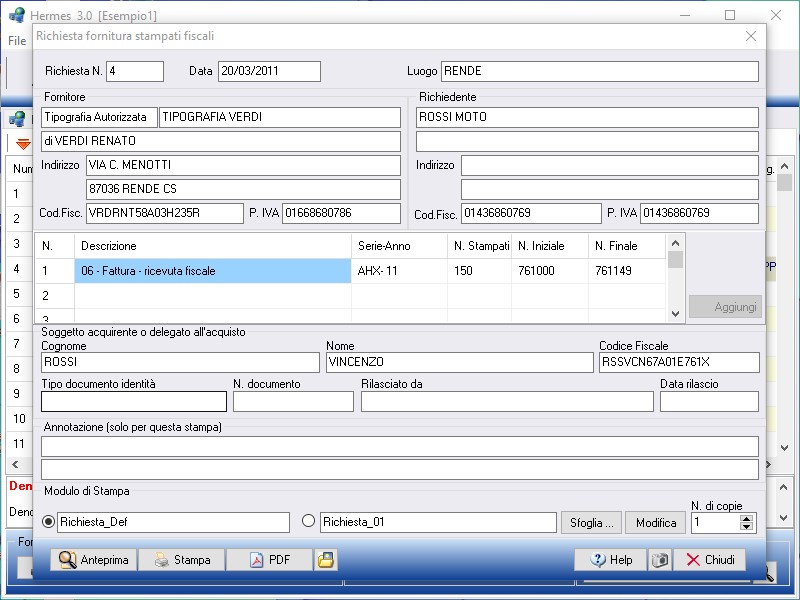Edit Richiedente Cod.Fisc. 01436860769 field

pyautogui.click(x=531, y=213)
